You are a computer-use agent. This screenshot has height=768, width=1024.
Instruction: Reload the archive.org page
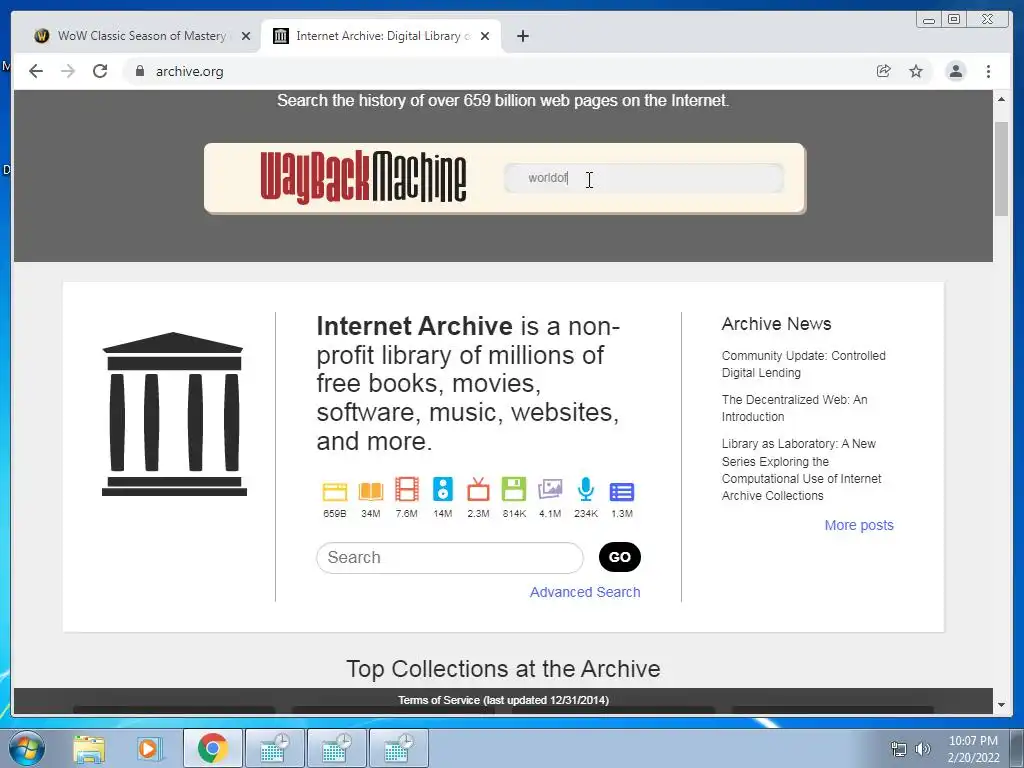coord(100,71)
